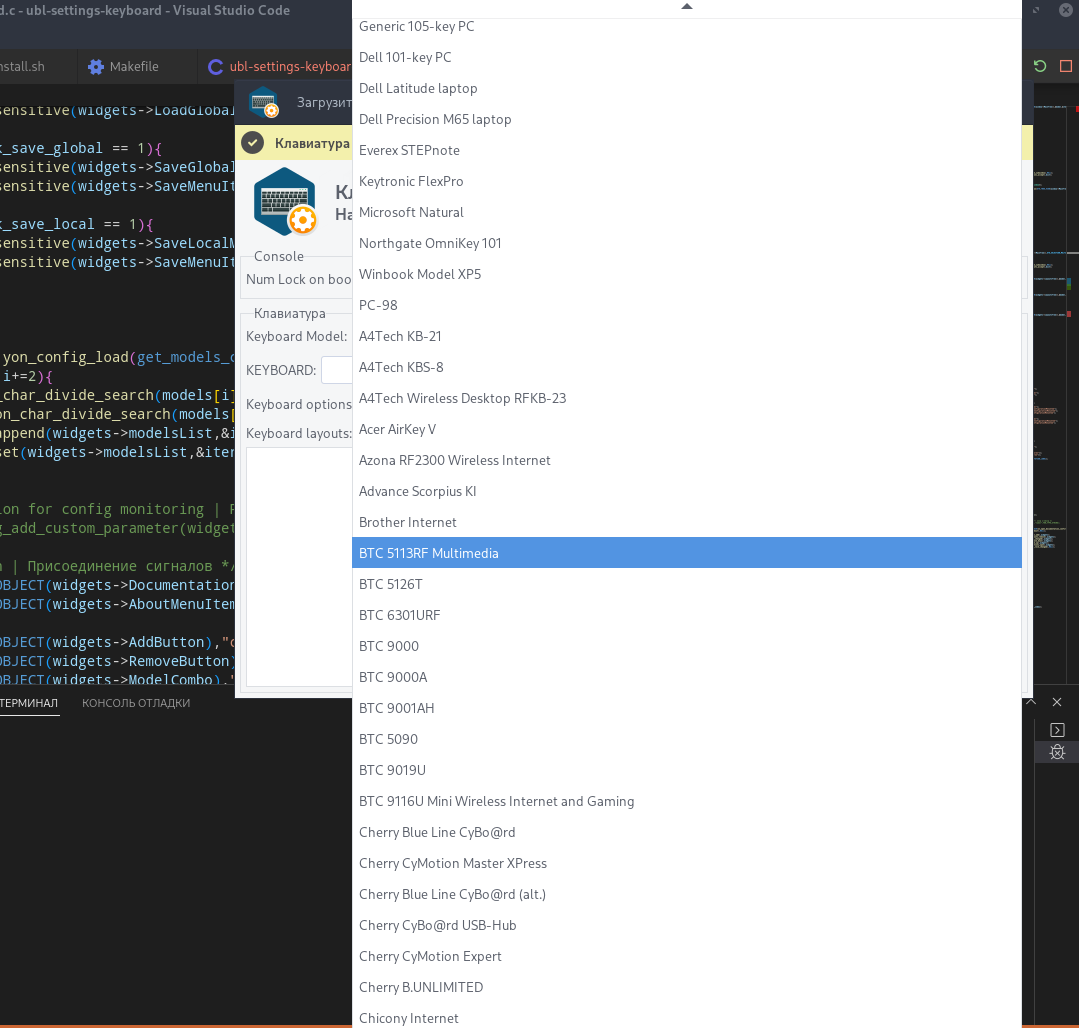The image size is (1079, 1028).
Task: Click the large keyboard application logo
Action: click(285, 202)
